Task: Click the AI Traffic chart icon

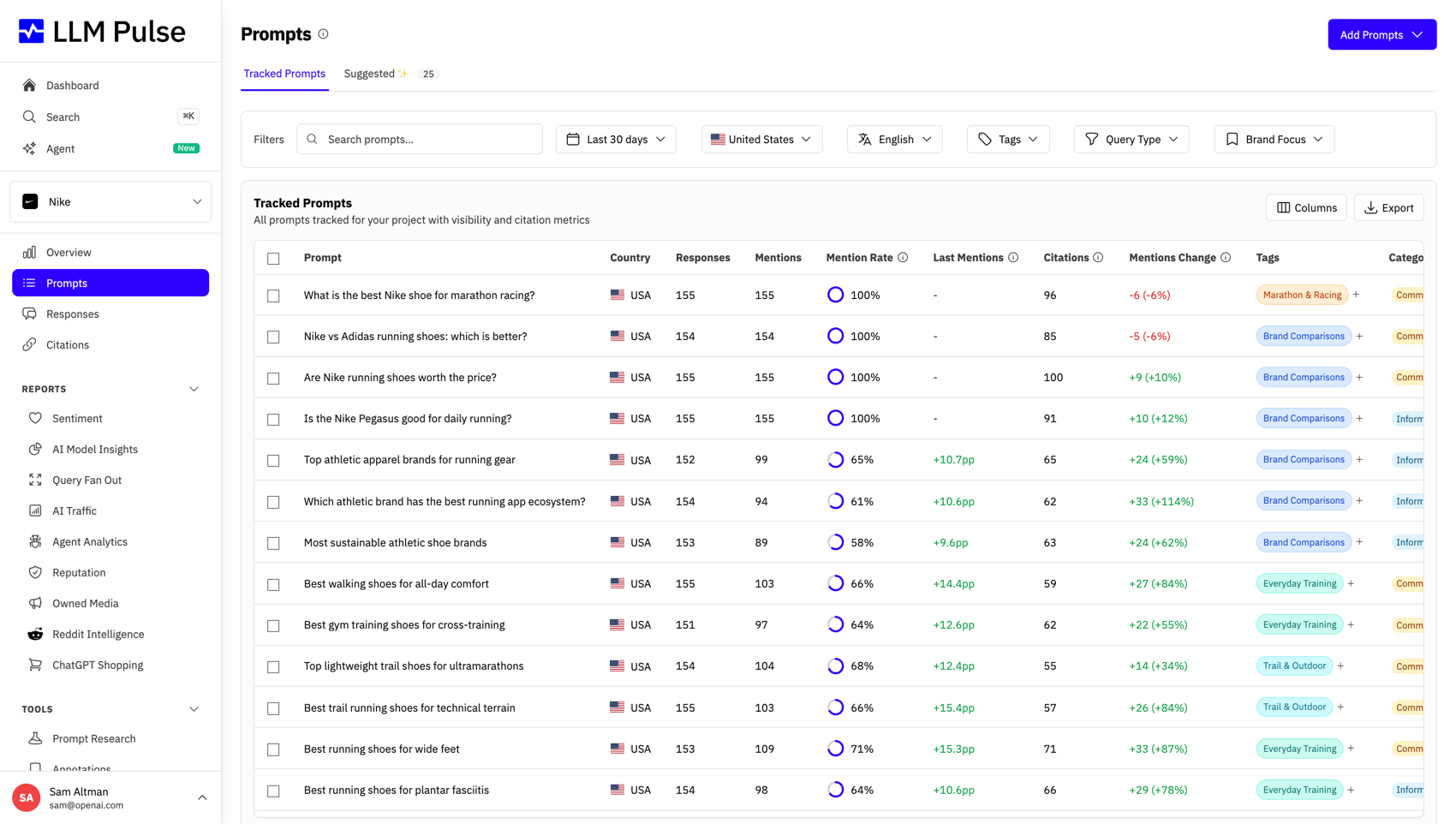Action: pos(35,511)
